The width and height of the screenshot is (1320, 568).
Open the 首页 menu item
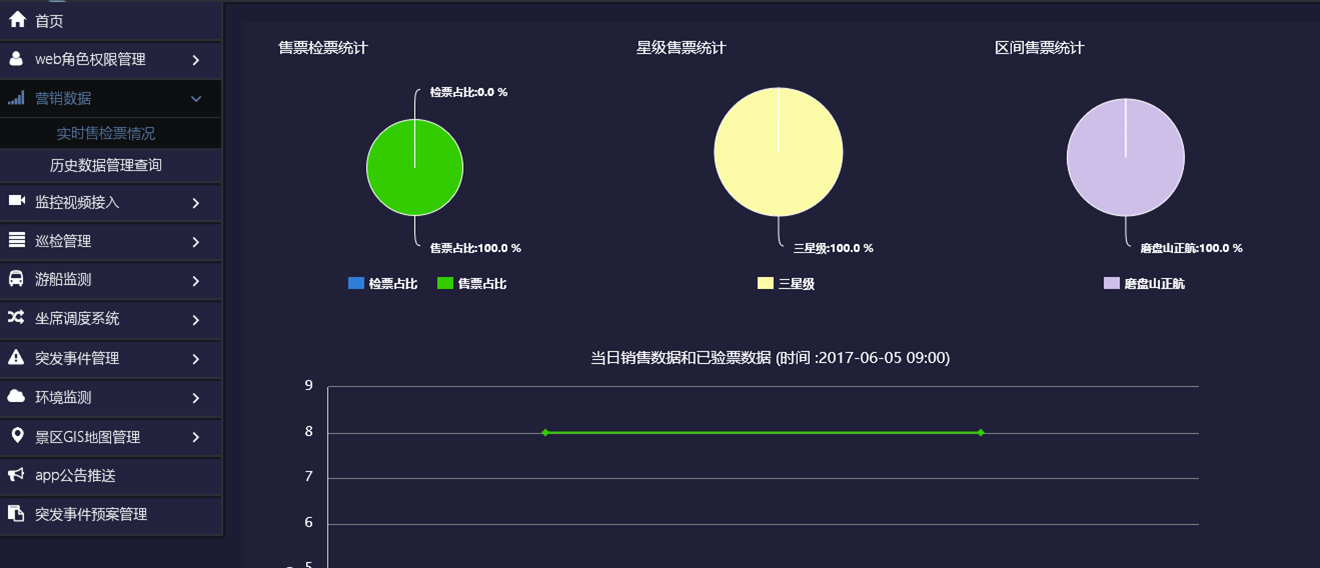coord(111,20)
